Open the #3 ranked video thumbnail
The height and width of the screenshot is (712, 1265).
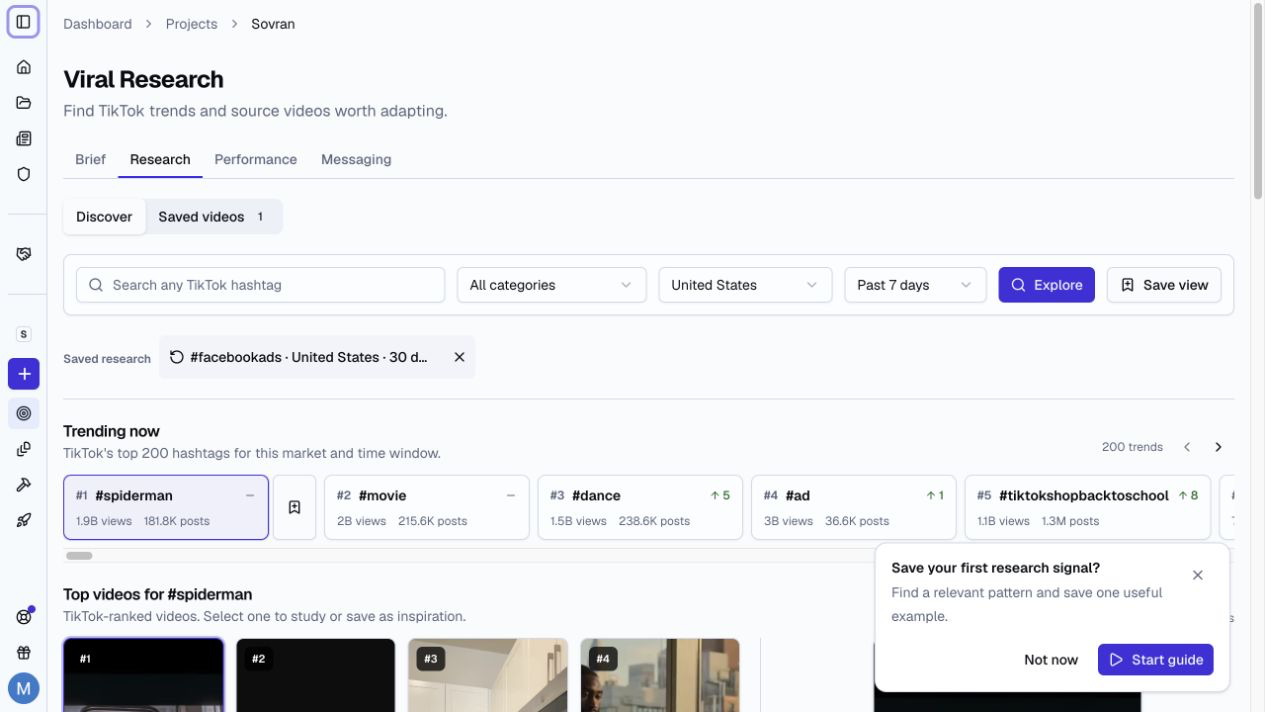(x=488, y=675)
